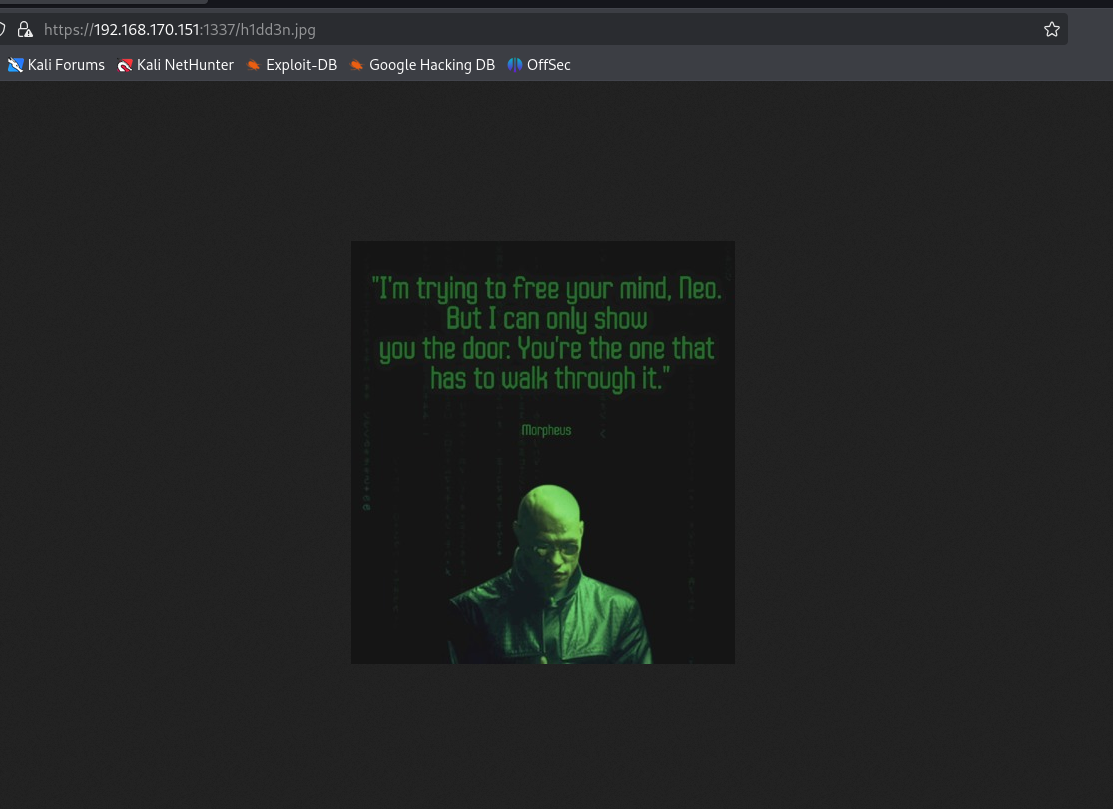
Task: Click the URL address field
Action: pyautogui.click(x=536, y=29)
